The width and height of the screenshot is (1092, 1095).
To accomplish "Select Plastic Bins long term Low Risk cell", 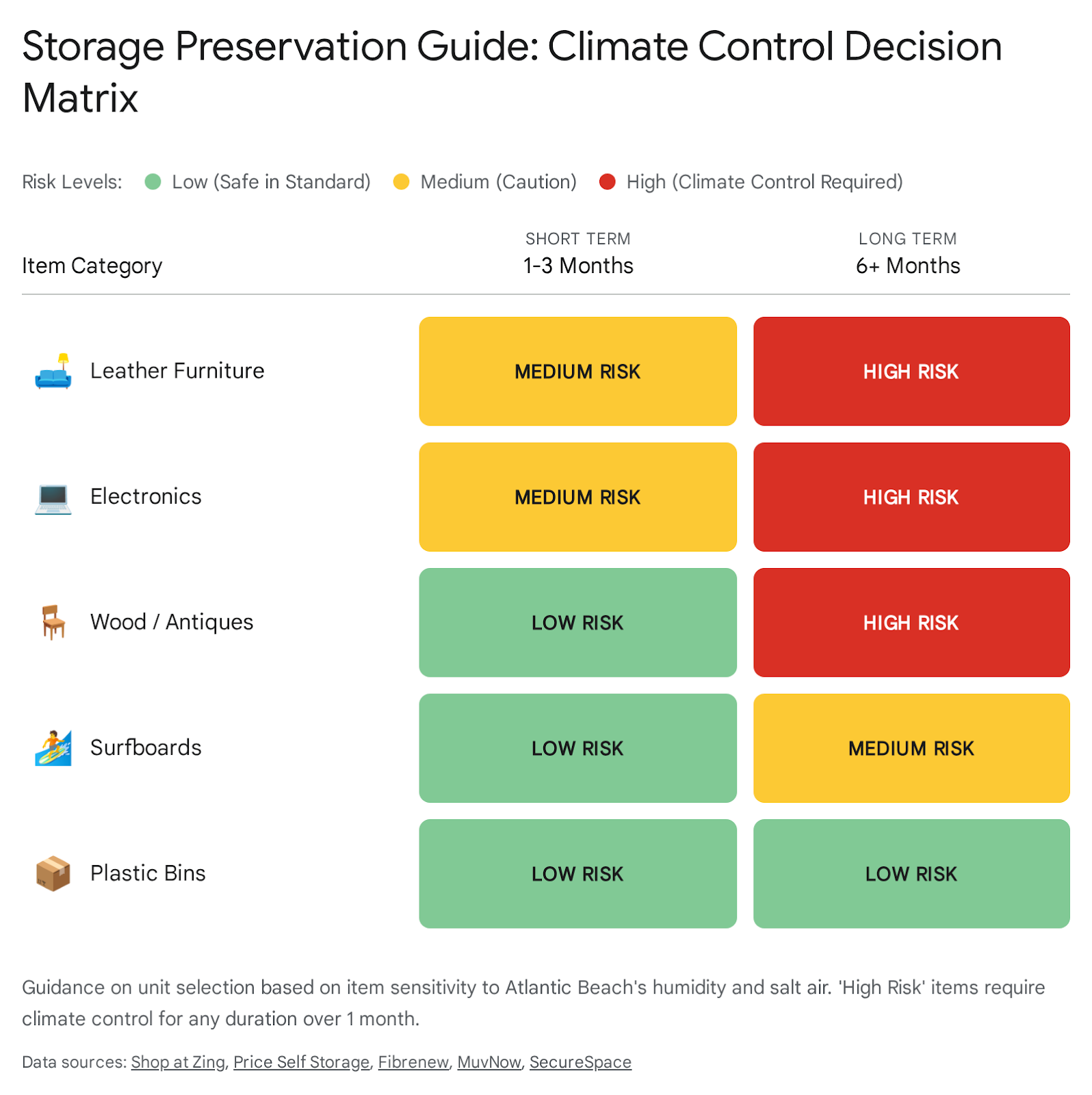I will click(911, 874).
